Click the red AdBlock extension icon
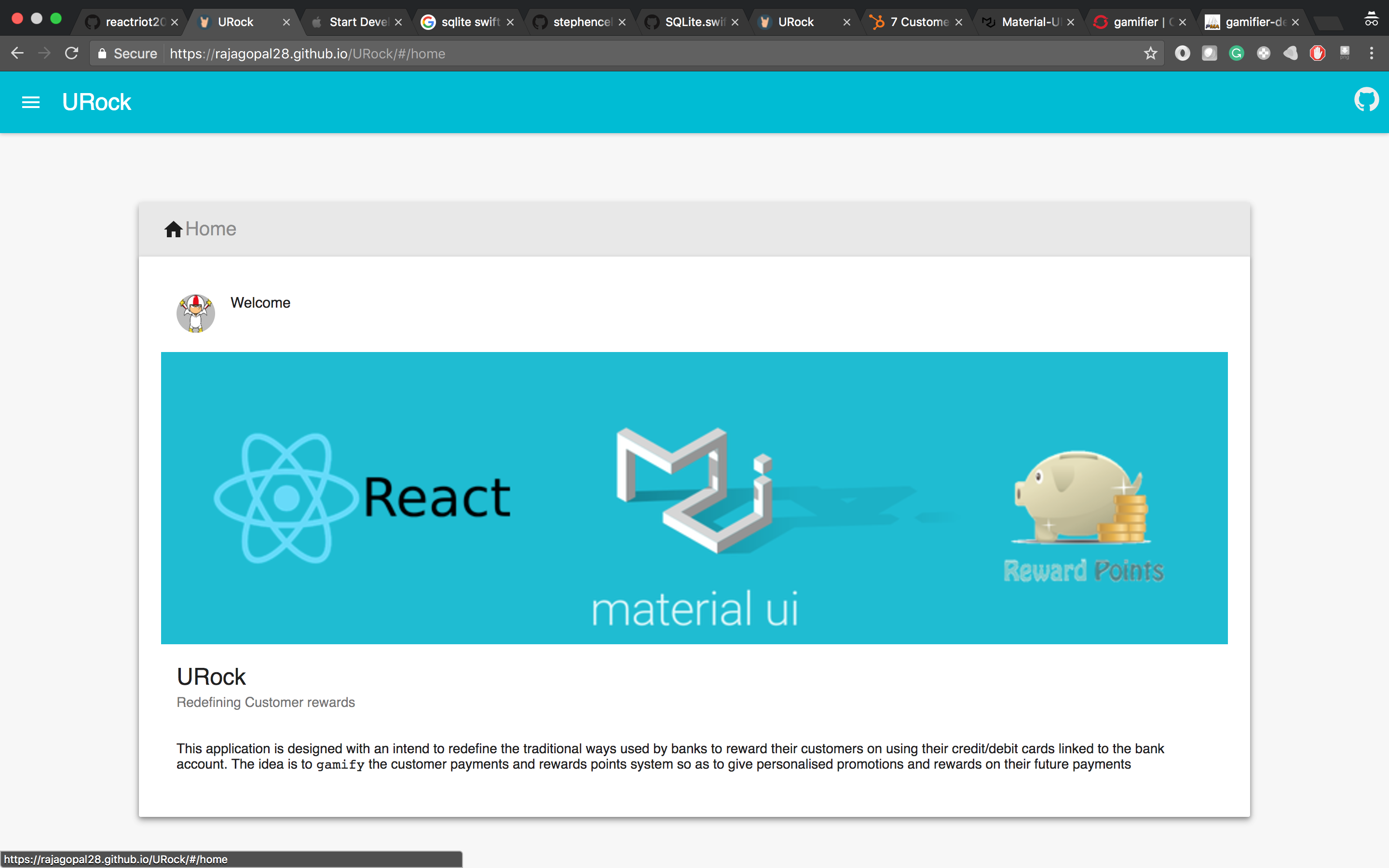This screenshot has height=868, width=1389. (x=1317, y=54)
